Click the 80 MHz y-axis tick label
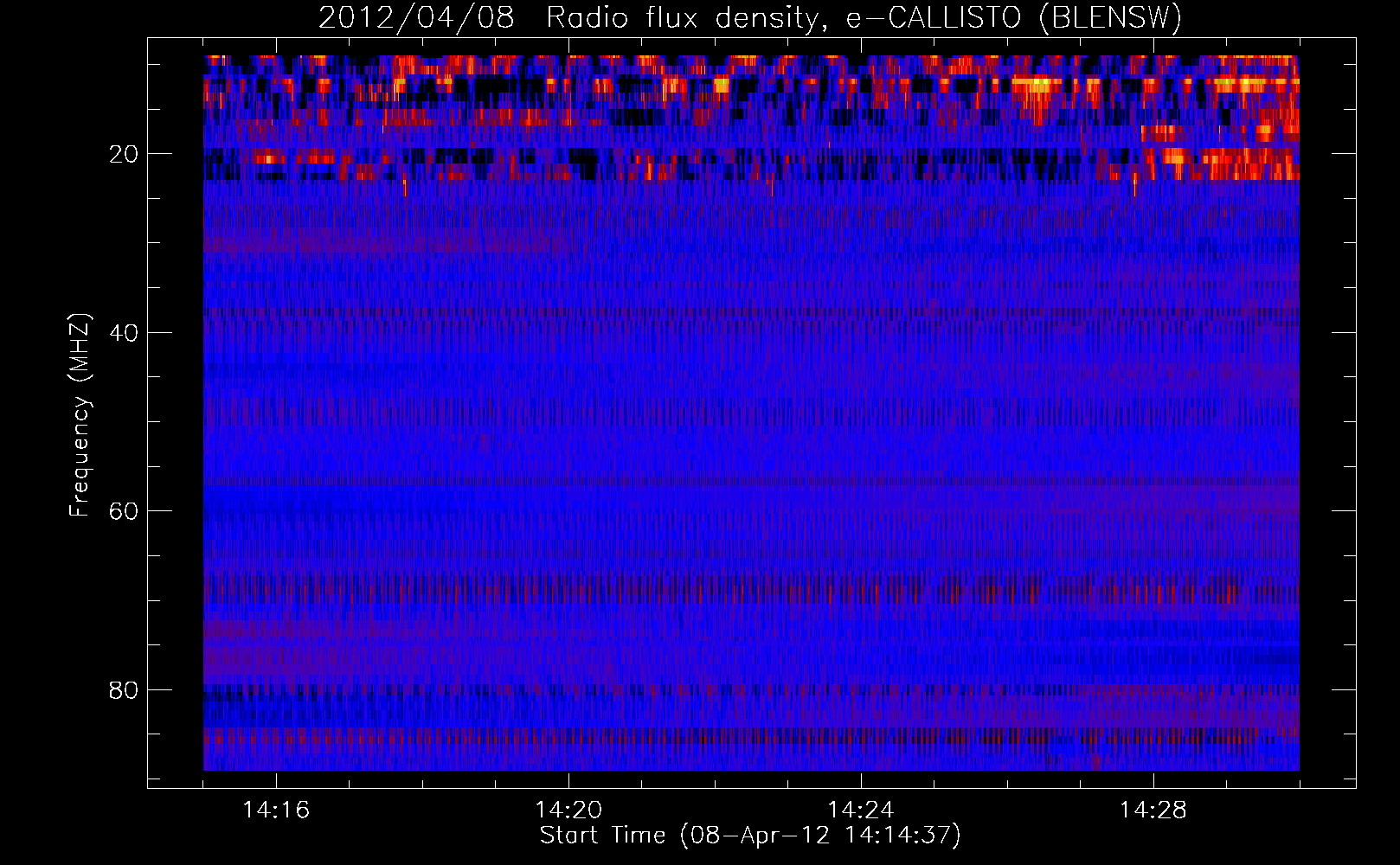 [124, 690]
